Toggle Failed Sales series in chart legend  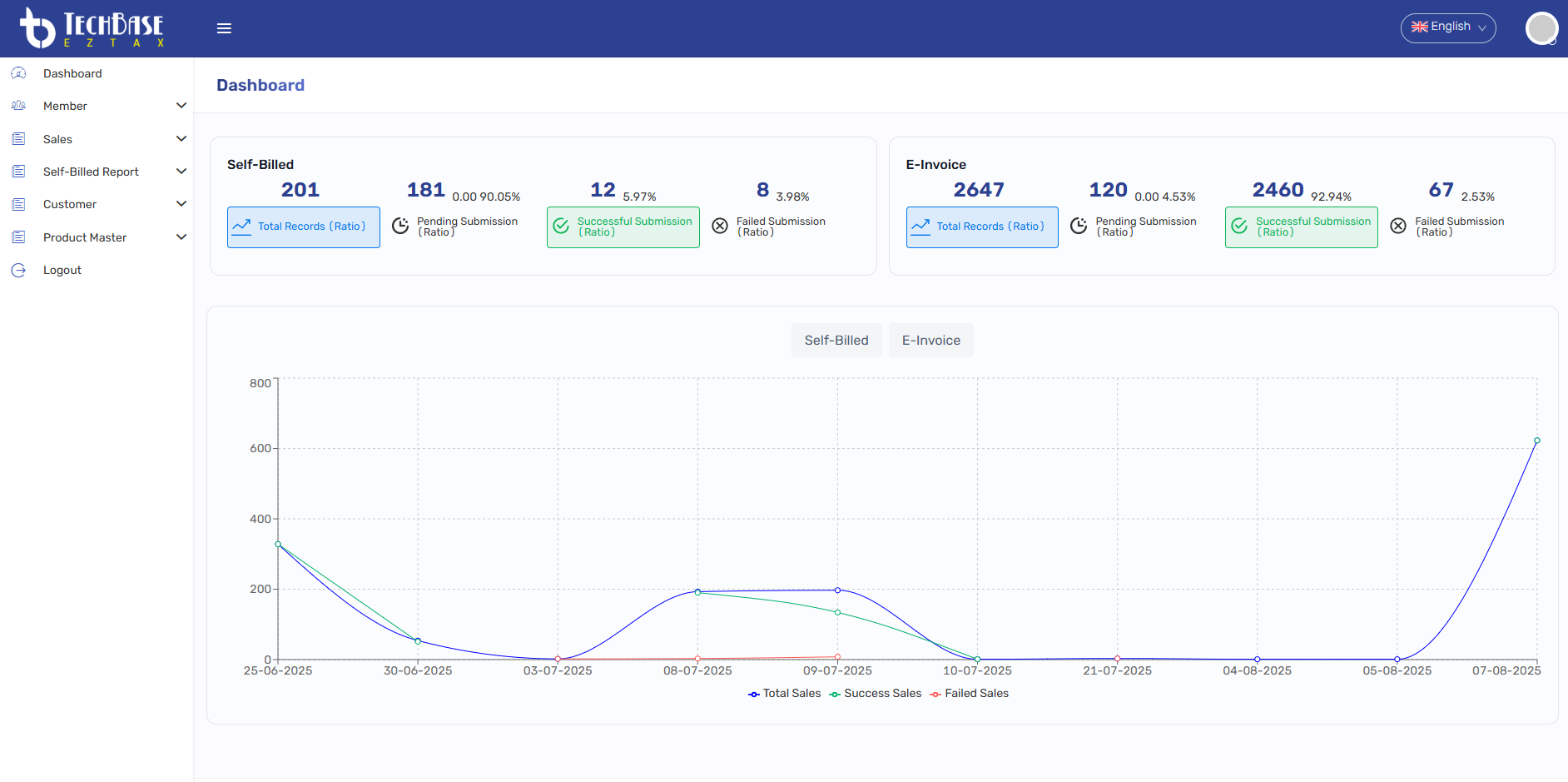coord(970,694)
